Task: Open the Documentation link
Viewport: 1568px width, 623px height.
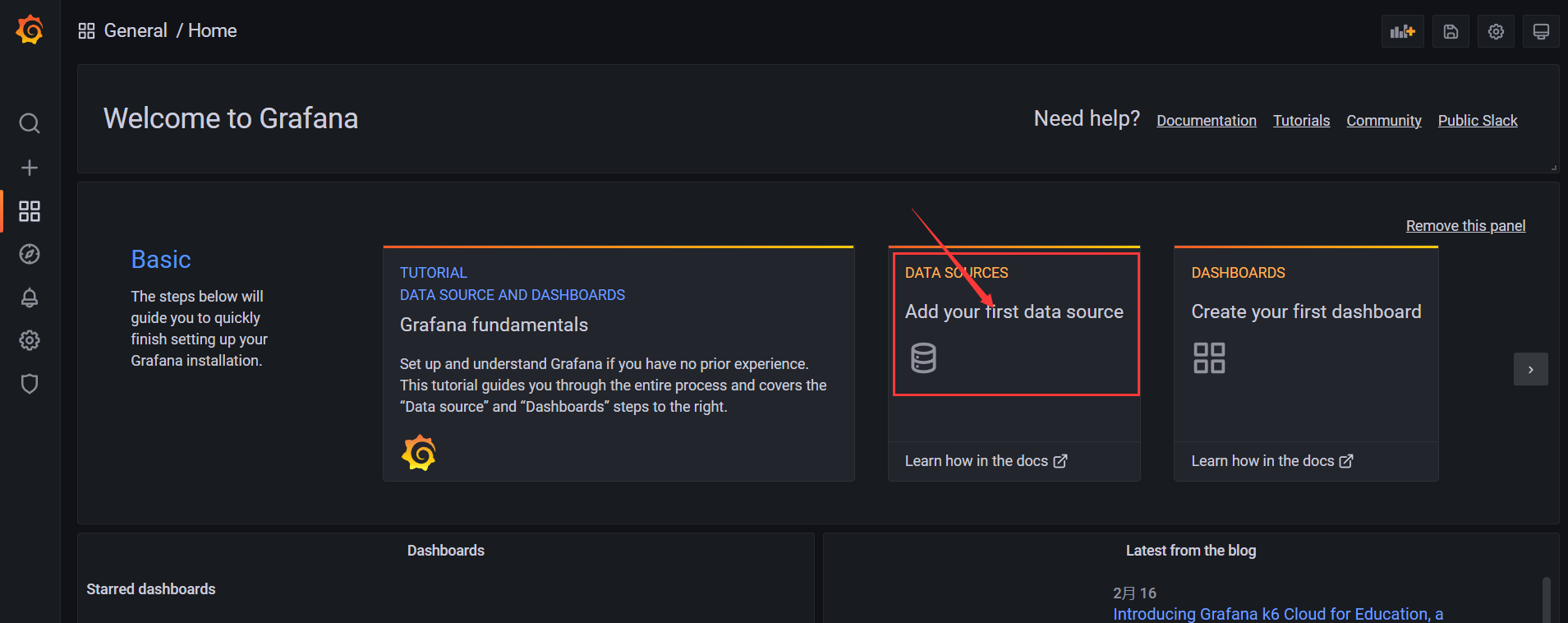Action: [1207, 121]
